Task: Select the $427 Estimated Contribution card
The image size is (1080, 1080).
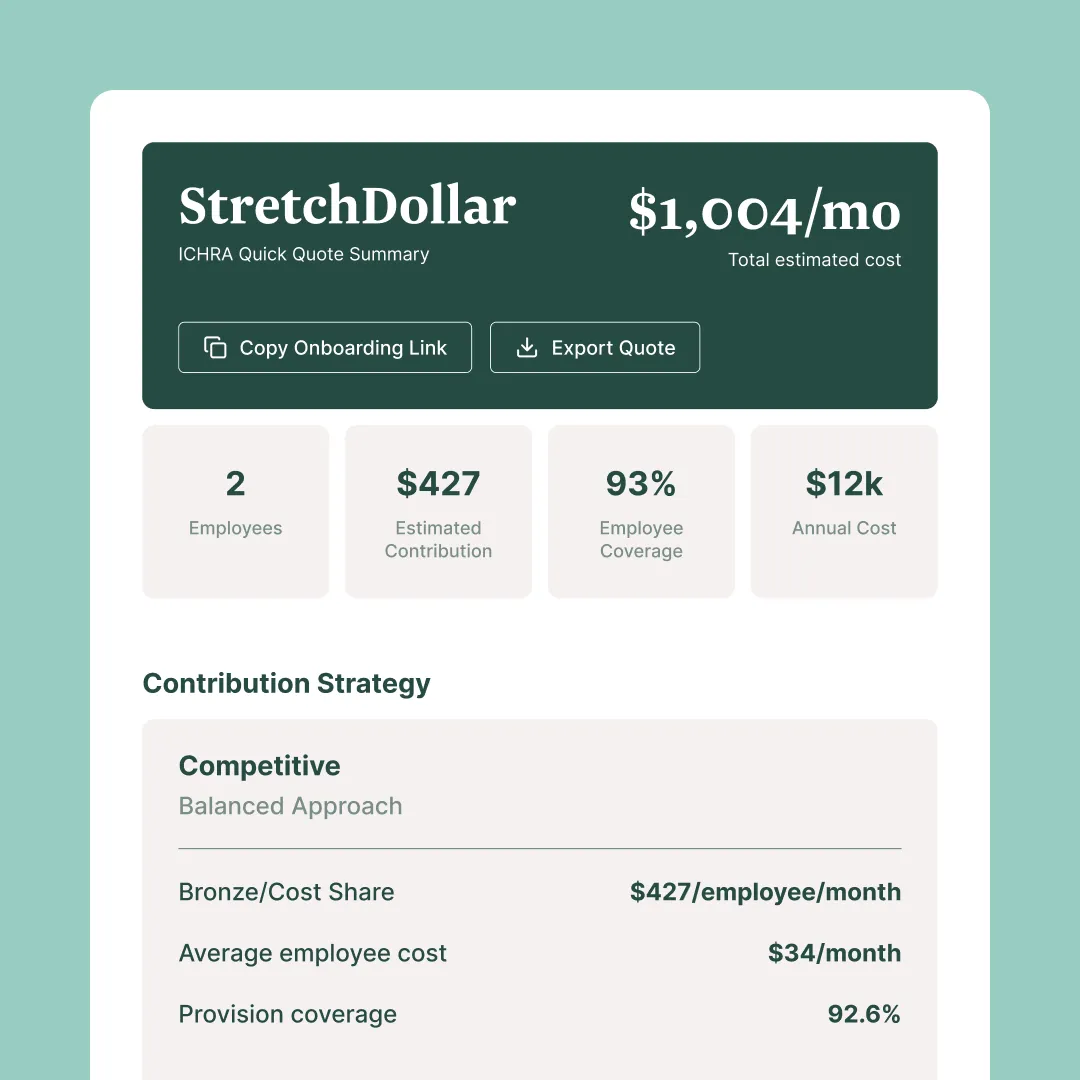Action: point(438,511)
